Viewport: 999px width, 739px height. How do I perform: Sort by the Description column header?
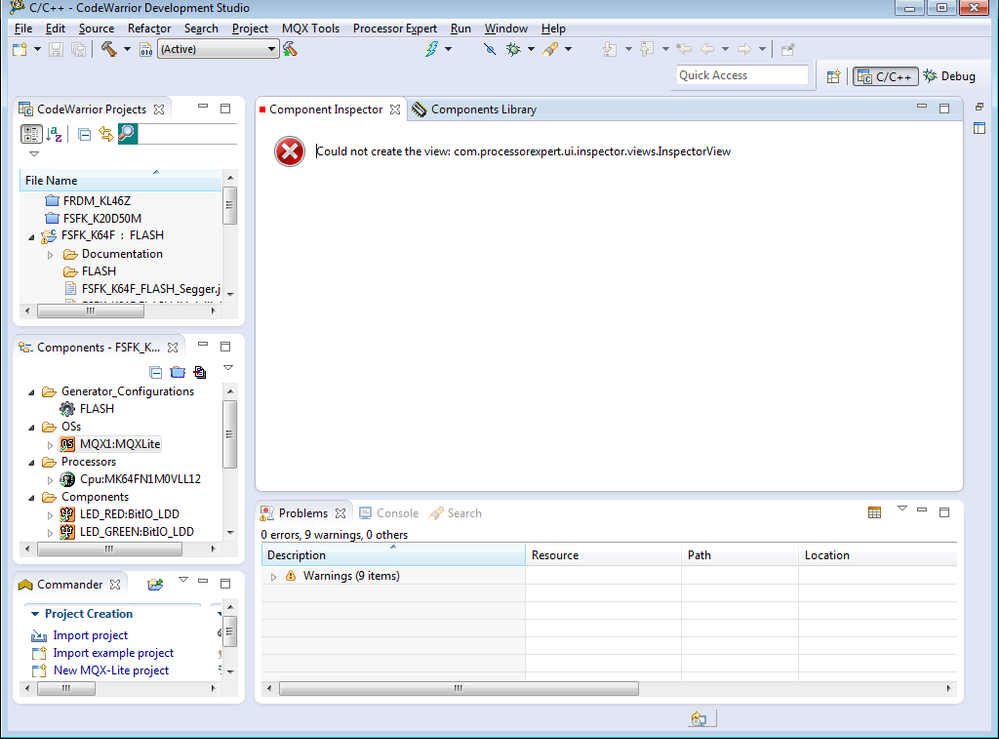click(393, 555)
